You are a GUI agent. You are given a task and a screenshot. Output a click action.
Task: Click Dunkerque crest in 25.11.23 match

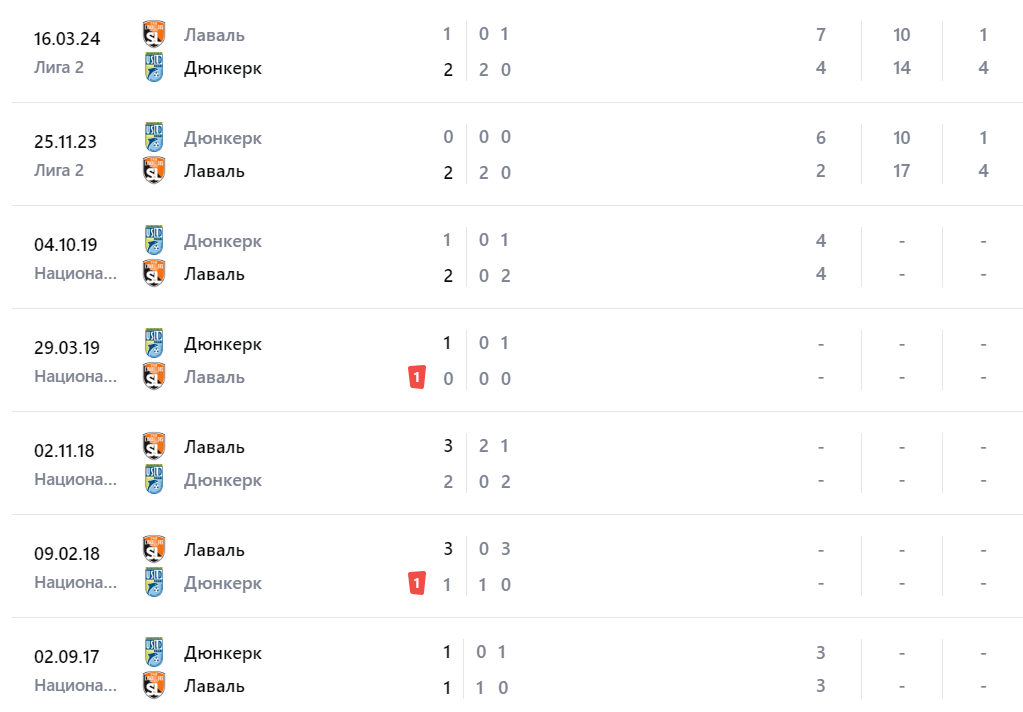coord(154,138)
